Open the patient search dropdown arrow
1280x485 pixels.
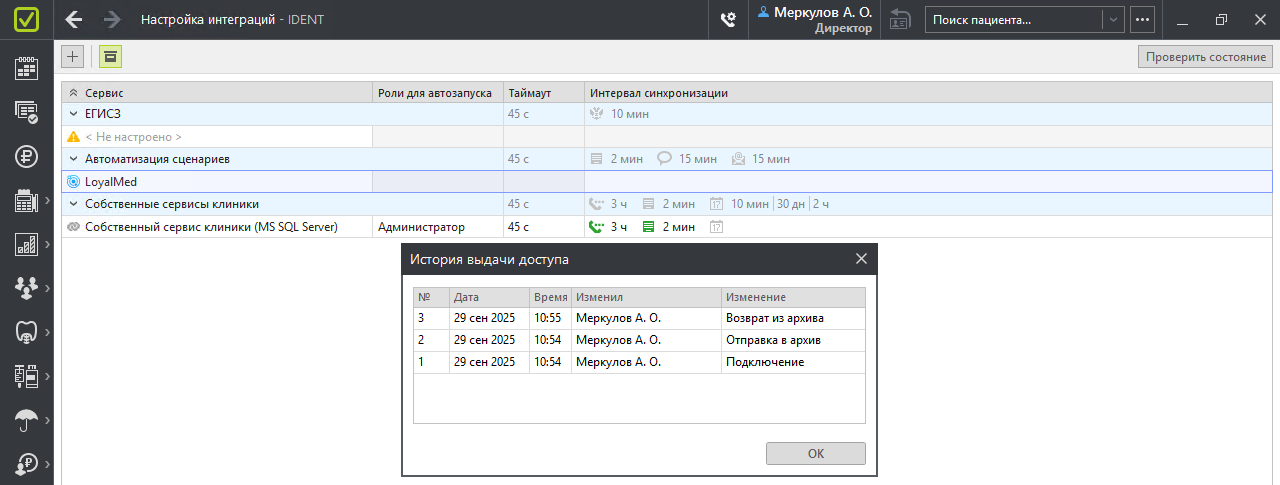click(1114, 20)
